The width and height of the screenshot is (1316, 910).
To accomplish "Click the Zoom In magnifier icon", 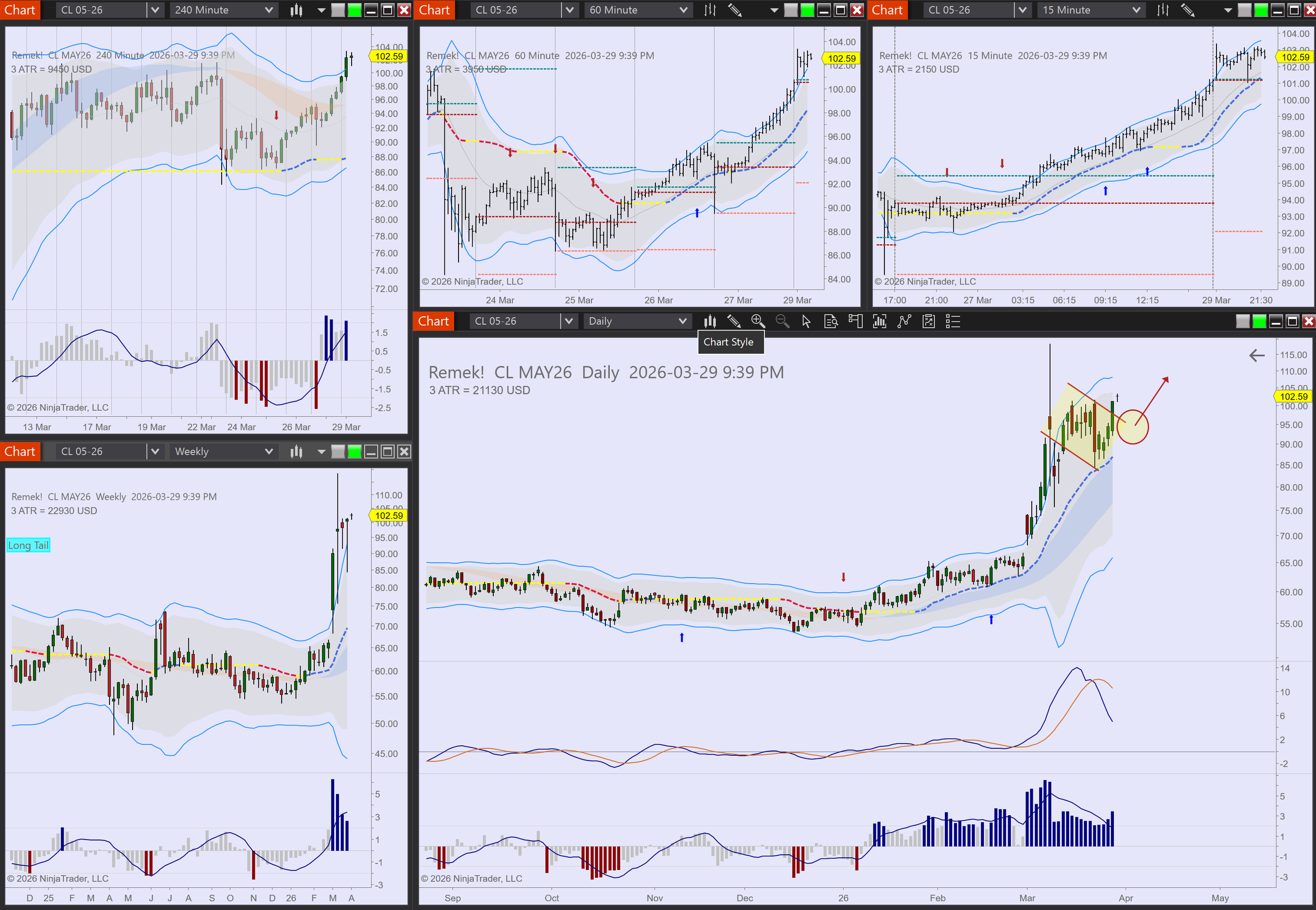I will click(758, 322).
